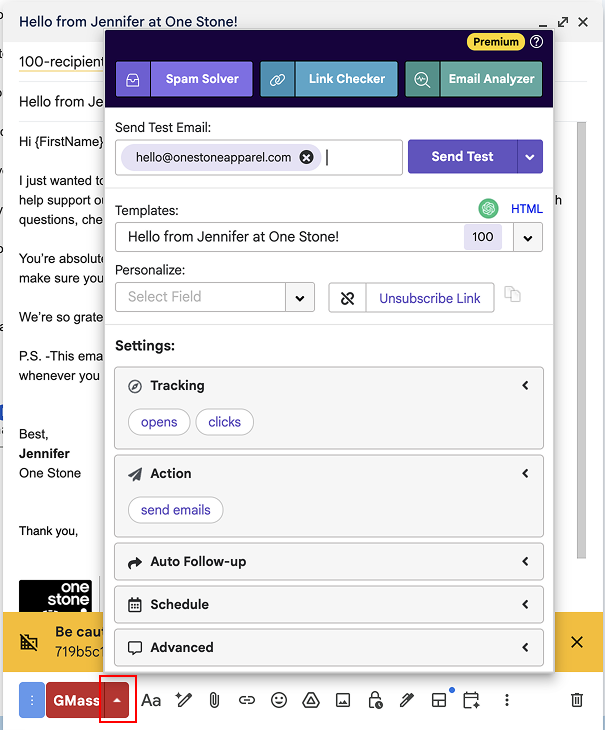Viewport: 605px width, 730px height.
Task: Collapse the Tracking settings section
Action: [525, 385]
